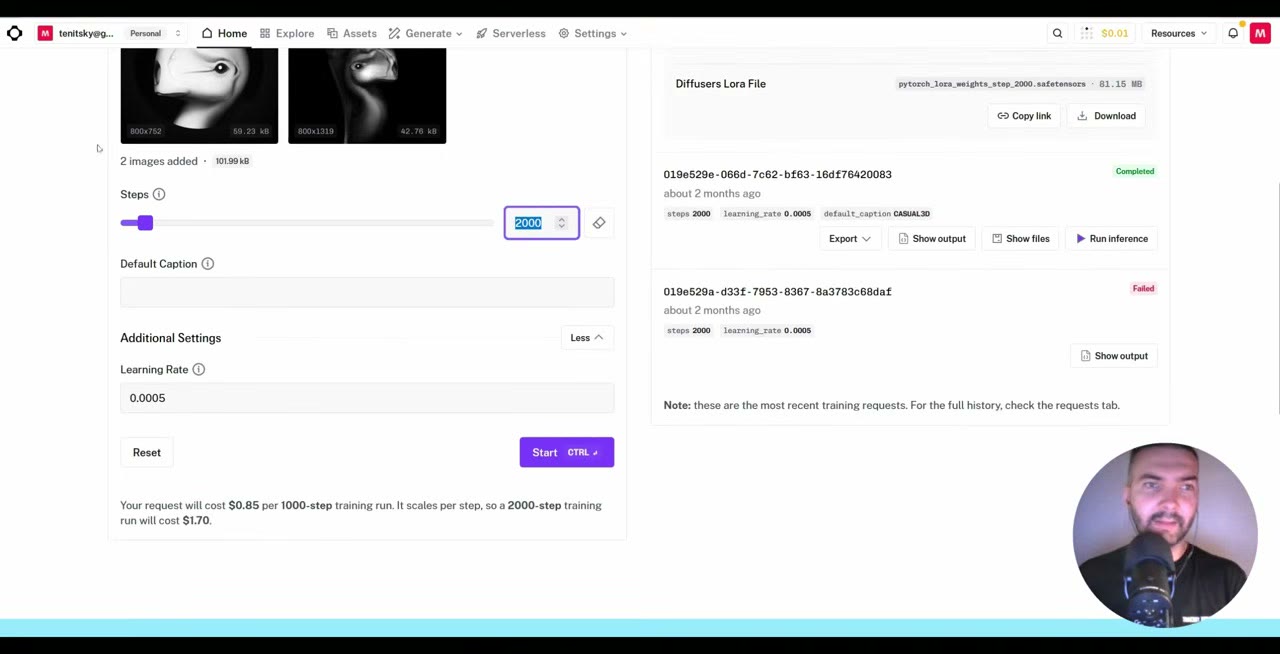Open the Serverless tab
Screen dimensions: 1280x654
tap(511, 33)
